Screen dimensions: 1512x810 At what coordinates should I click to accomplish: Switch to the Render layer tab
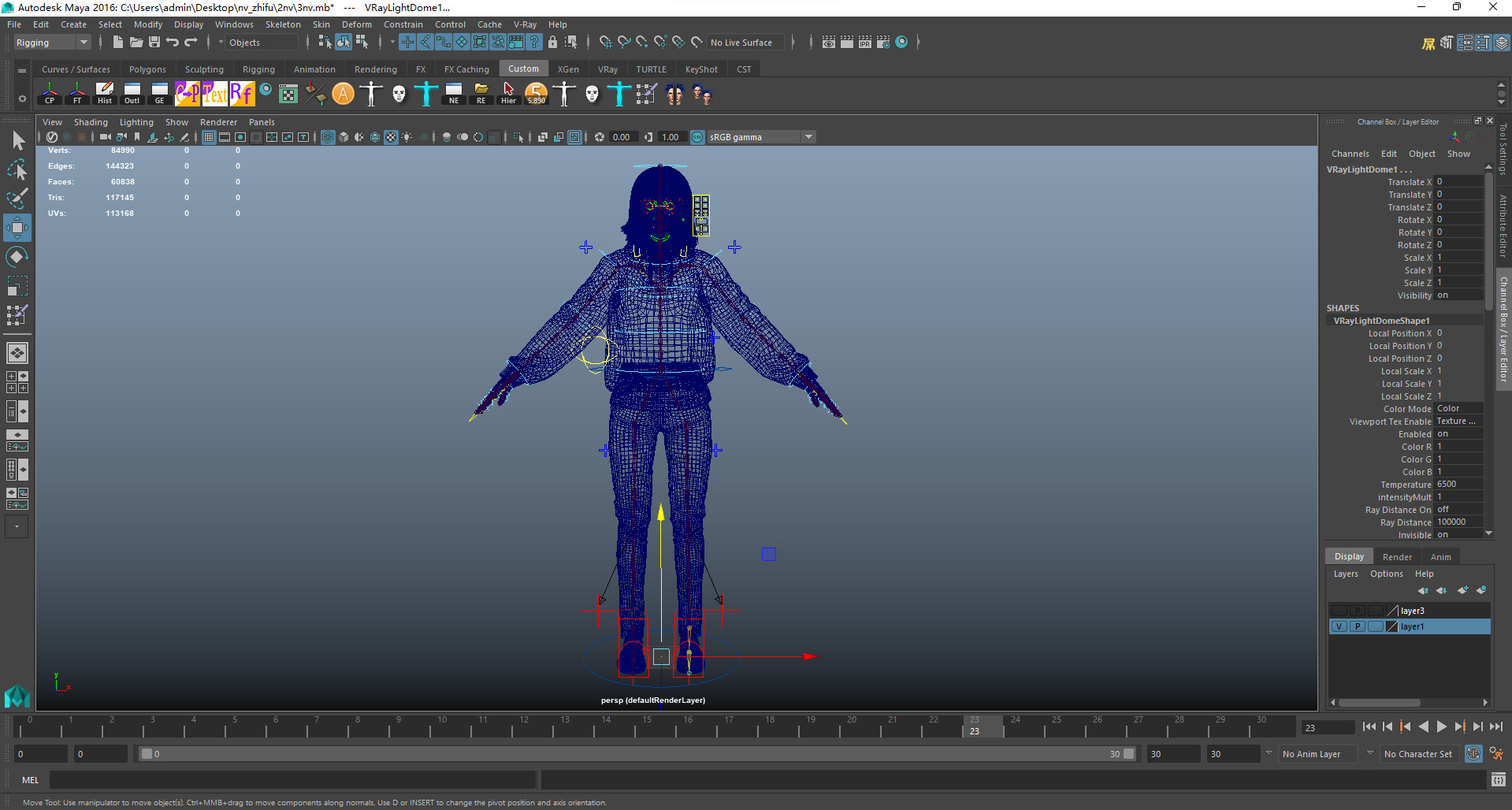pyautogui.click(x=1397, y=557)
